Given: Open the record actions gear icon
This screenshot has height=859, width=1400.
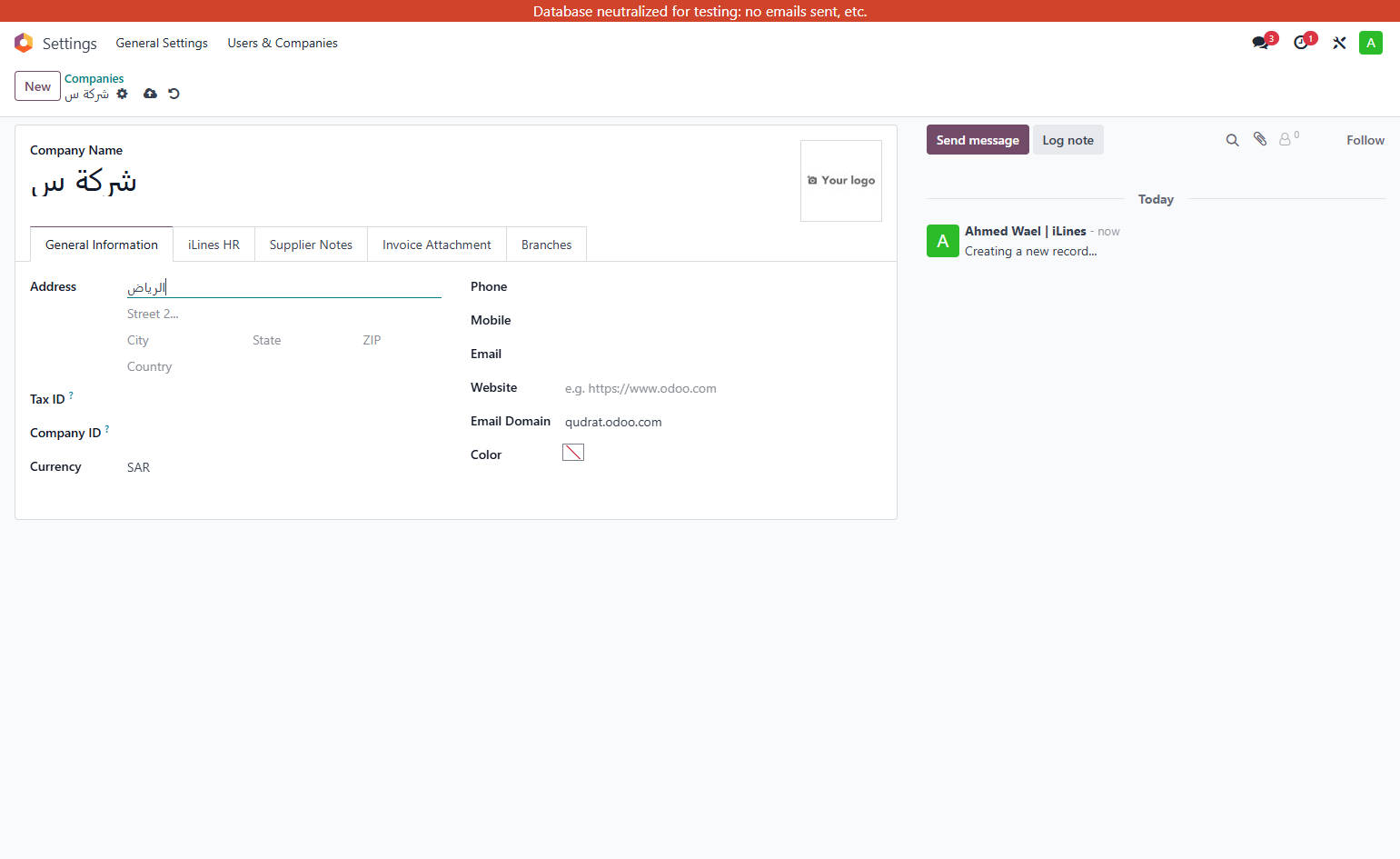Looking at the screenshot, I should (x=123, y=94).
